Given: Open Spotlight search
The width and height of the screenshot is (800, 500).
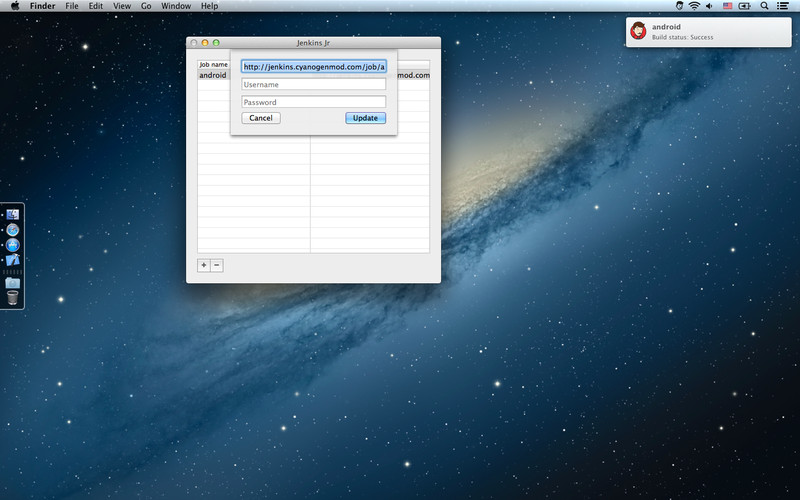Looking at the screenshot, I should click(764, 6).
